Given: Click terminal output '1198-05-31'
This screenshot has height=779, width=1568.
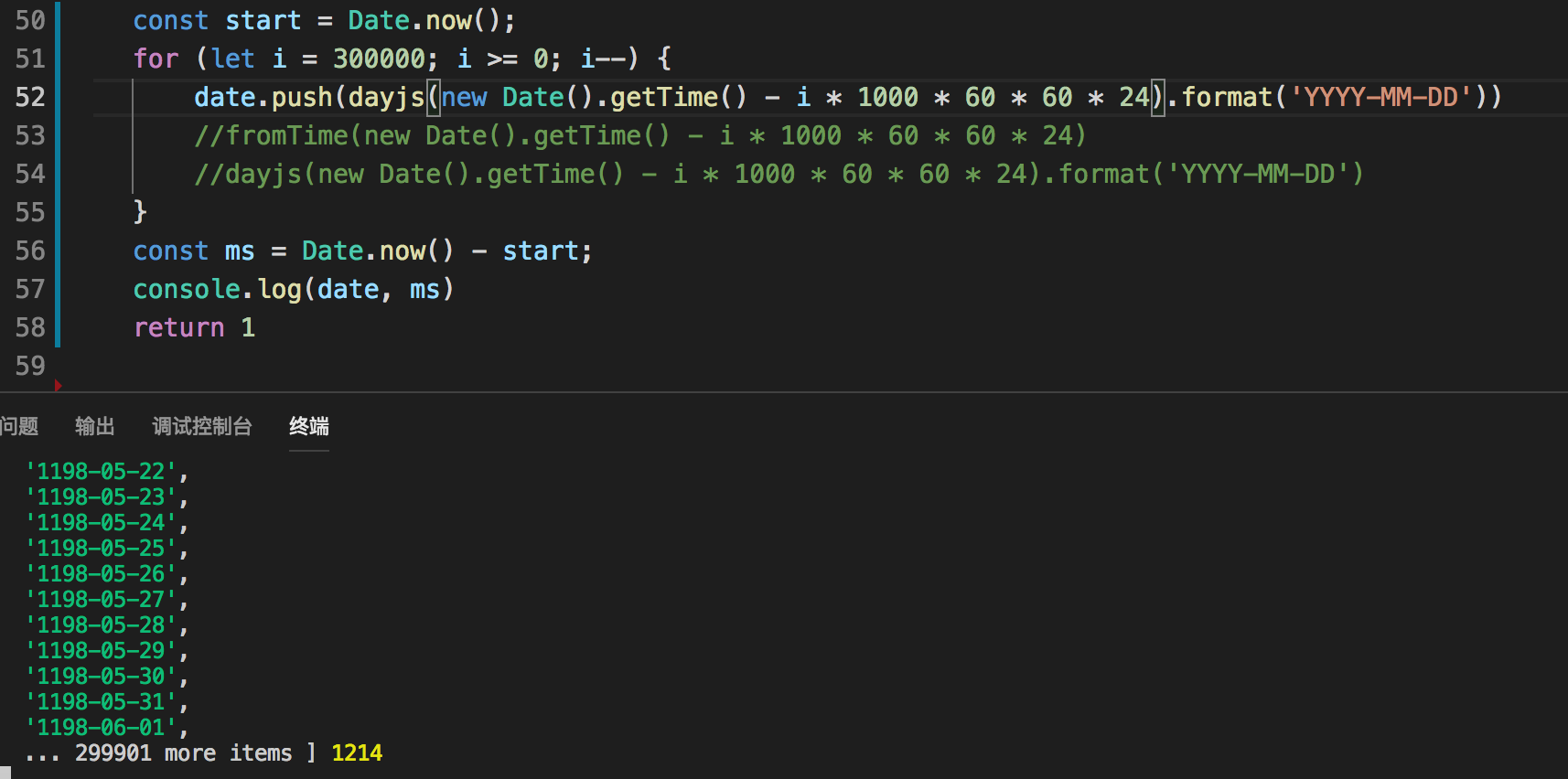Looking at the screenshot, I should click(101, 702).
